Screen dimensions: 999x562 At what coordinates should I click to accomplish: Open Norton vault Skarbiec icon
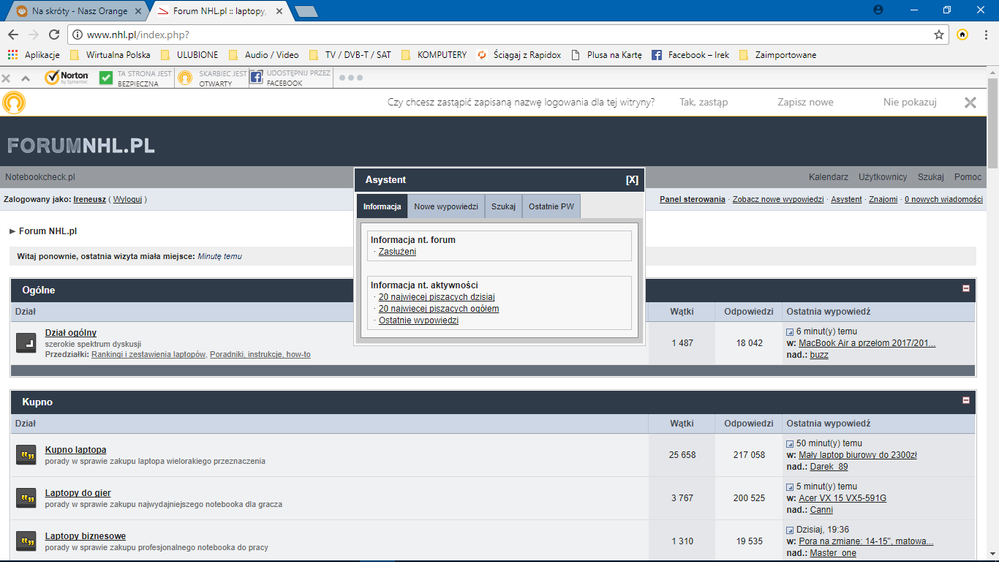tap(185, 78)
